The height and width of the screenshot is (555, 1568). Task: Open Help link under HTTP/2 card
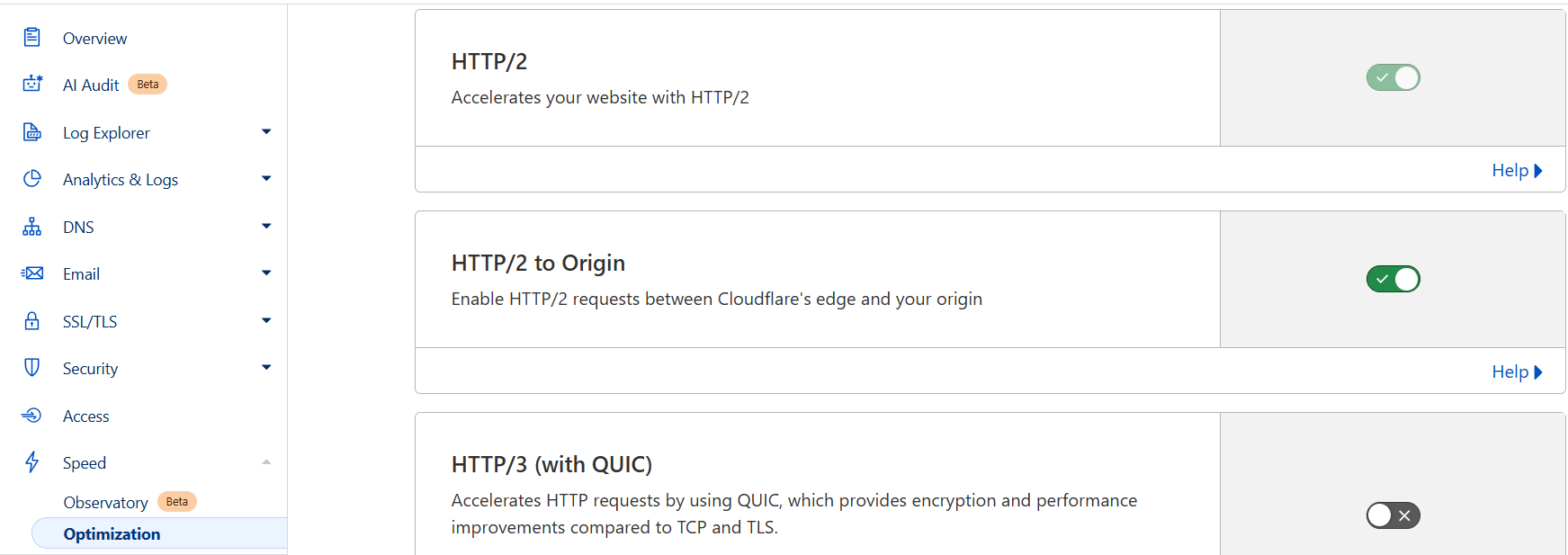(1517, 170)
